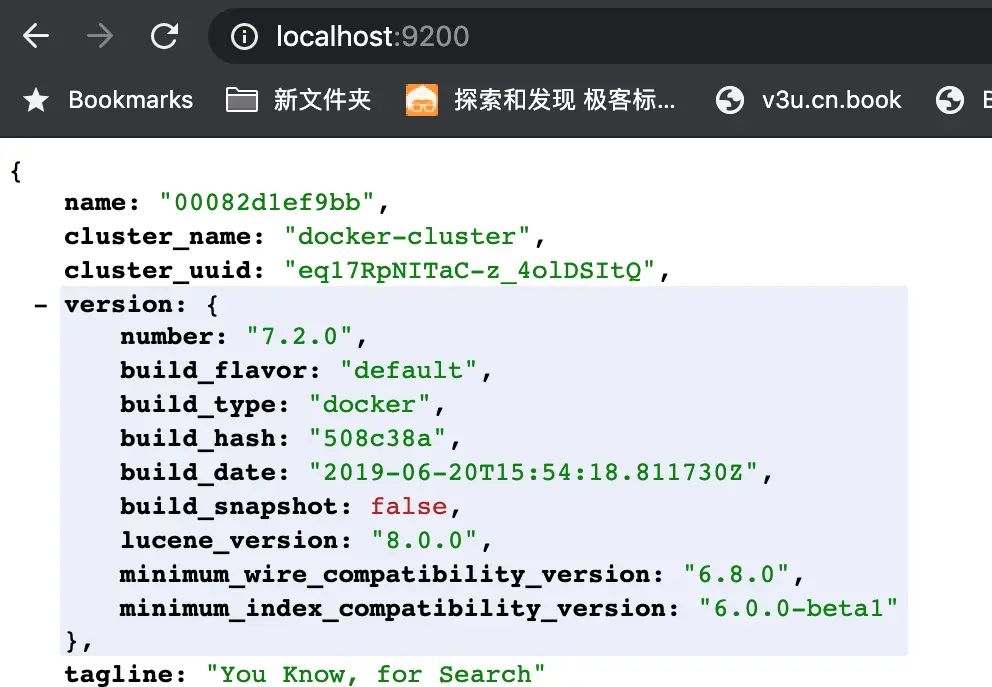
Task: Select the build_type value "docker"
Action: click(369, 404)
